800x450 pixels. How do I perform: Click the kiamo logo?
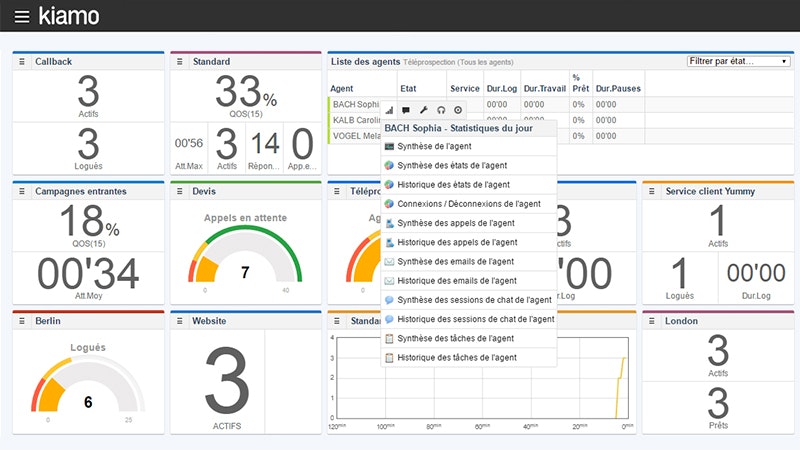(69, 16)
